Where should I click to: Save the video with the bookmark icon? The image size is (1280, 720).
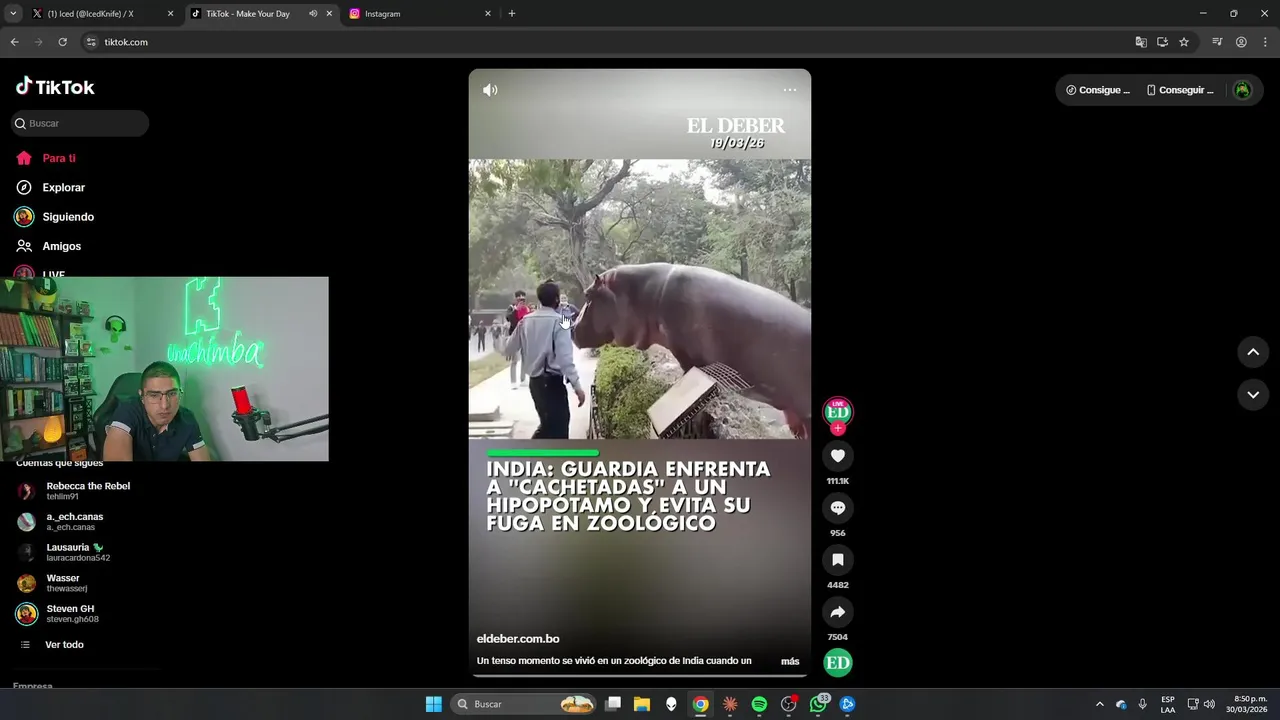click(x=838, y=560)
